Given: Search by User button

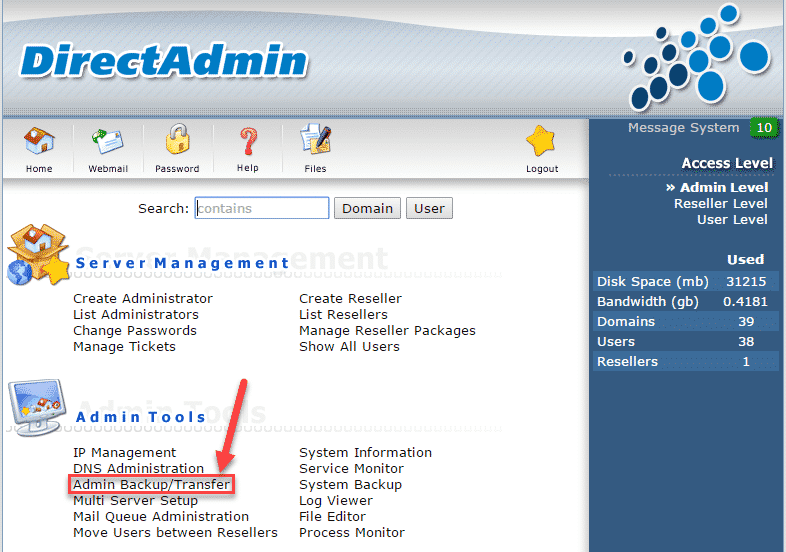Looking at the screenshot, I should 429,208.
